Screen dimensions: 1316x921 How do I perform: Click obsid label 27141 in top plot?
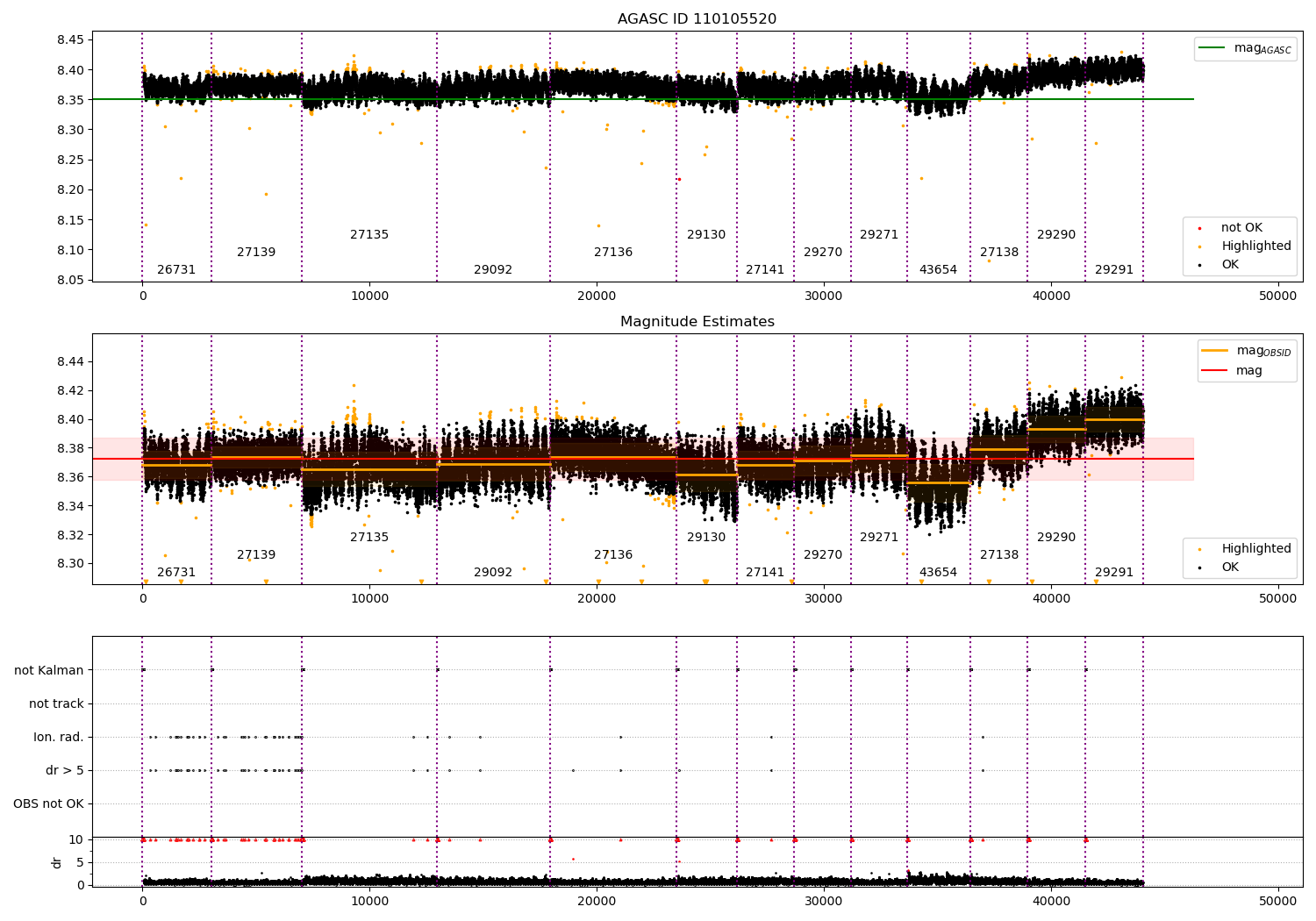pos(765,270)
